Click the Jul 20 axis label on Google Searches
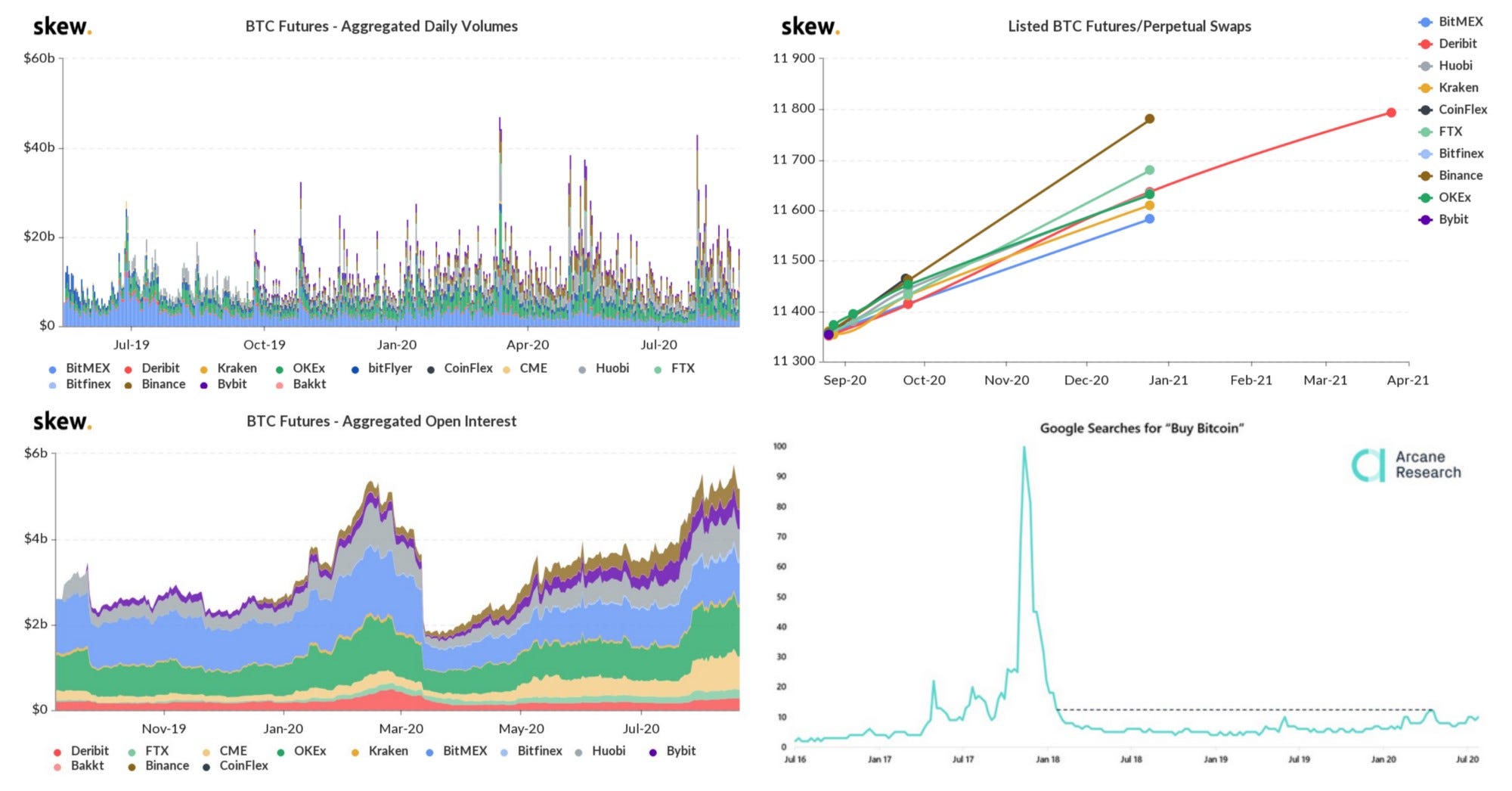 (1467, 759)
